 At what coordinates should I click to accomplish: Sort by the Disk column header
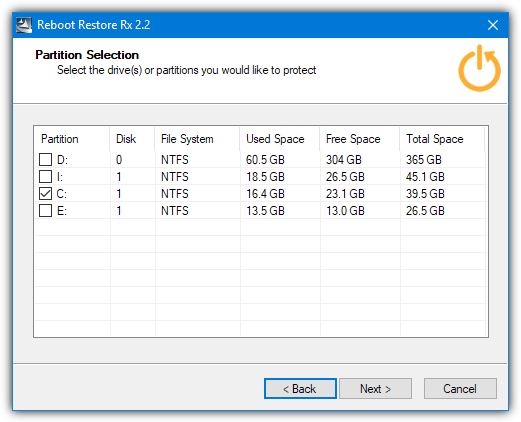pyautogui.click(x=132, y=139)
